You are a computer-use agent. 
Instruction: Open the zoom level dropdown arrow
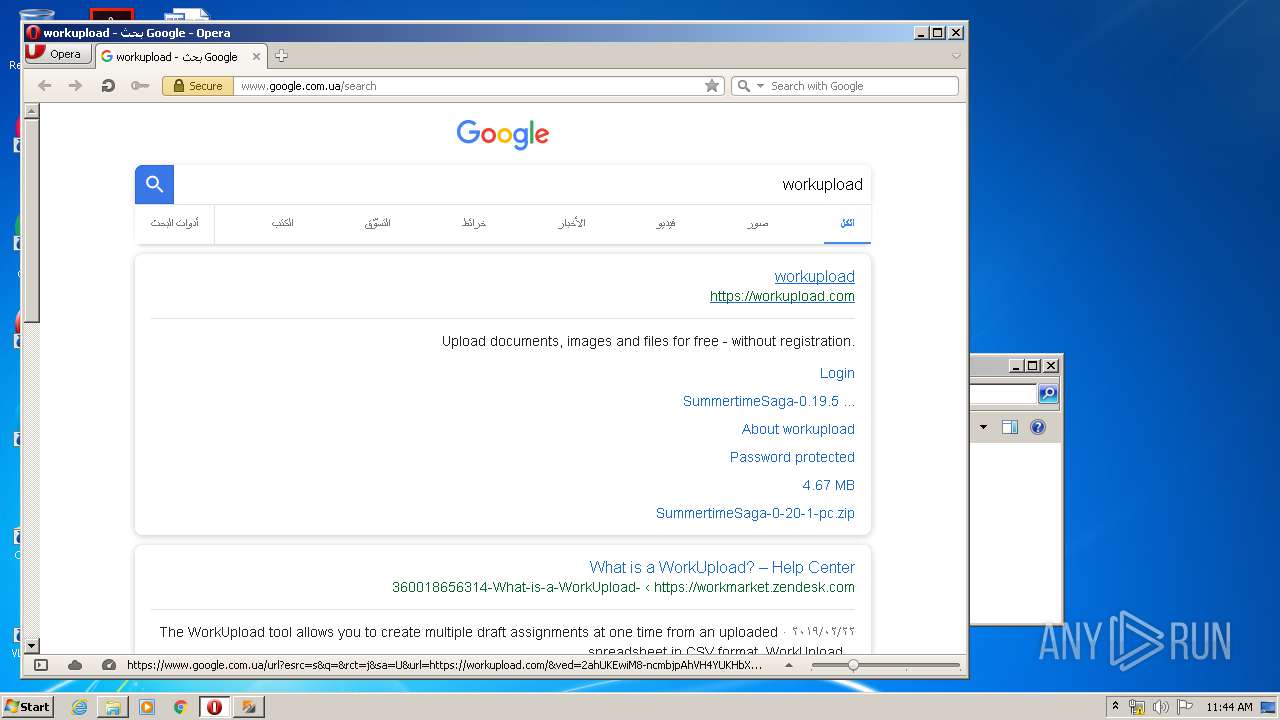[788, 665]
